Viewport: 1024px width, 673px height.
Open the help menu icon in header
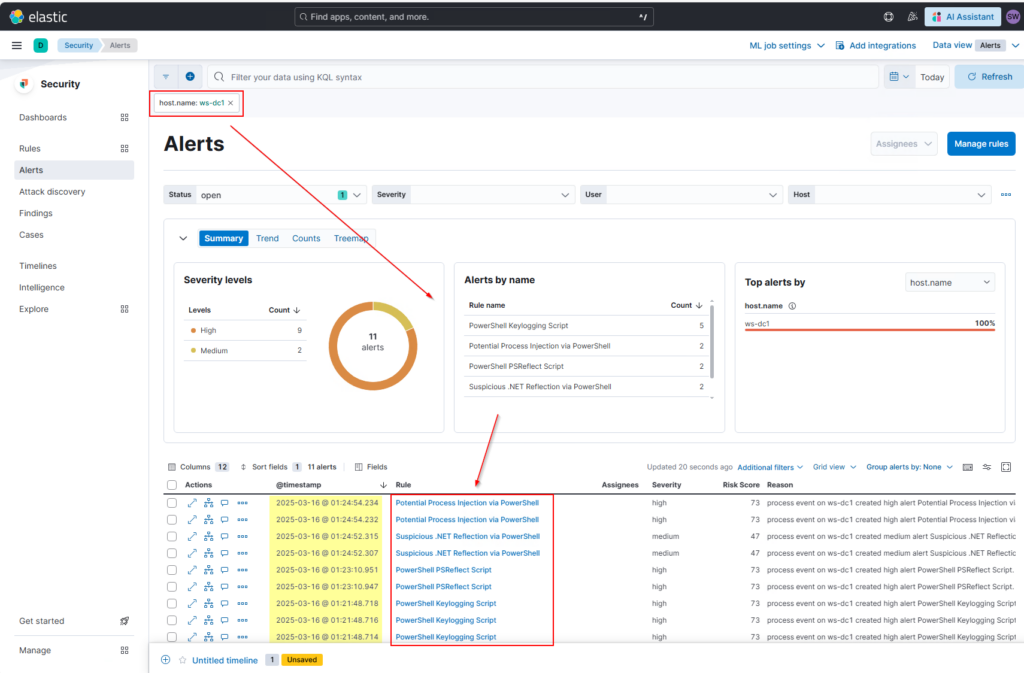coord(888,17)
